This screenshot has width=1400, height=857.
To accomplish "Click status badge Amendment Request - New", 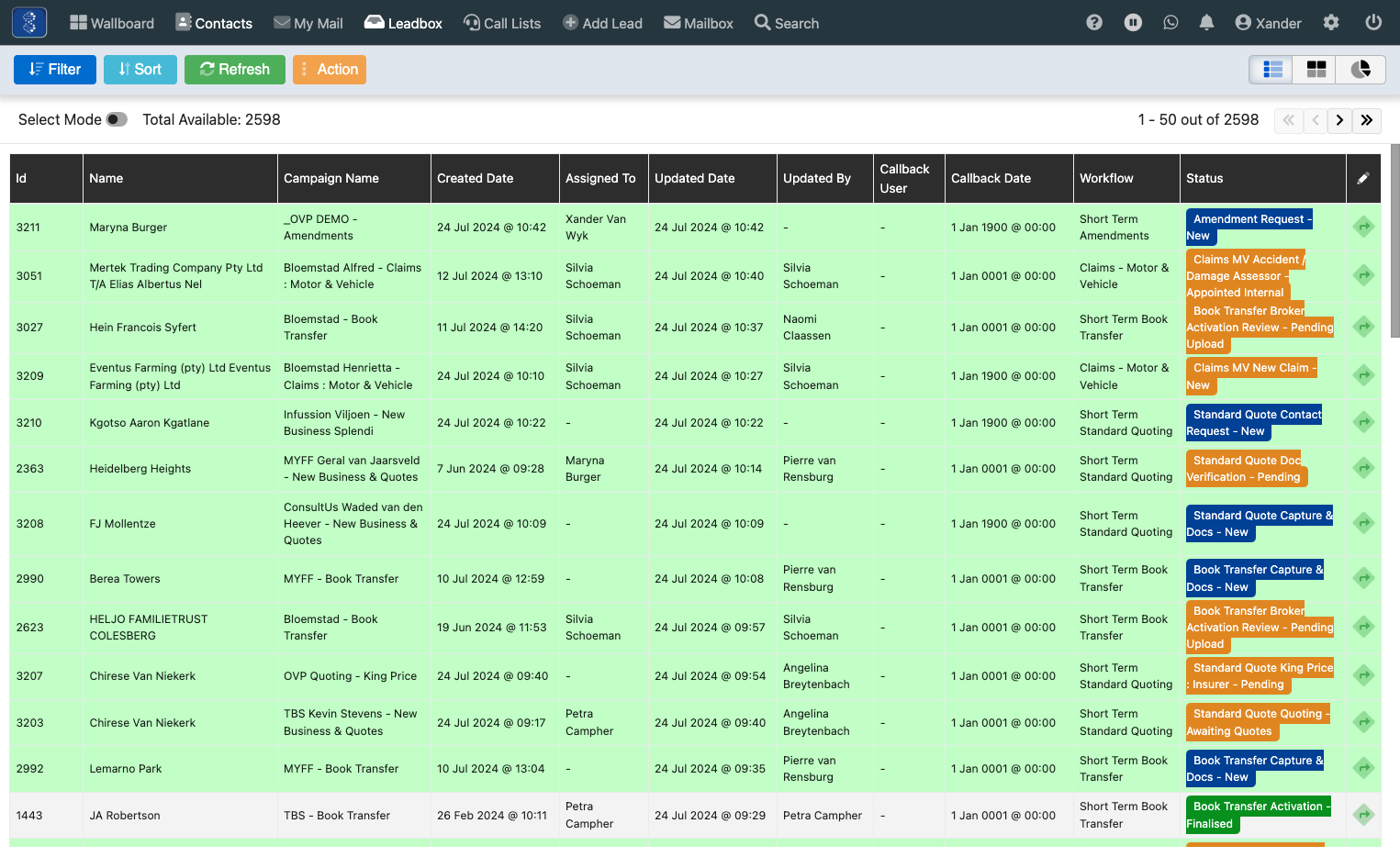I will pyautogui.click(x=1249, y=227).
